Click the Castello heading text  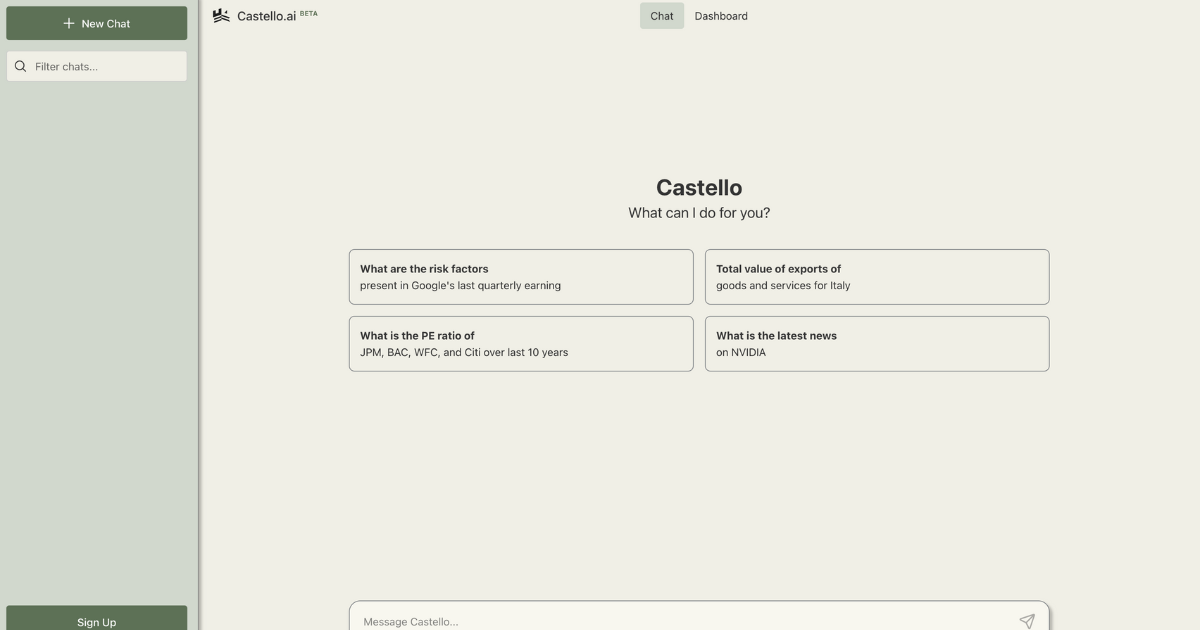click(x=699, y=188)
